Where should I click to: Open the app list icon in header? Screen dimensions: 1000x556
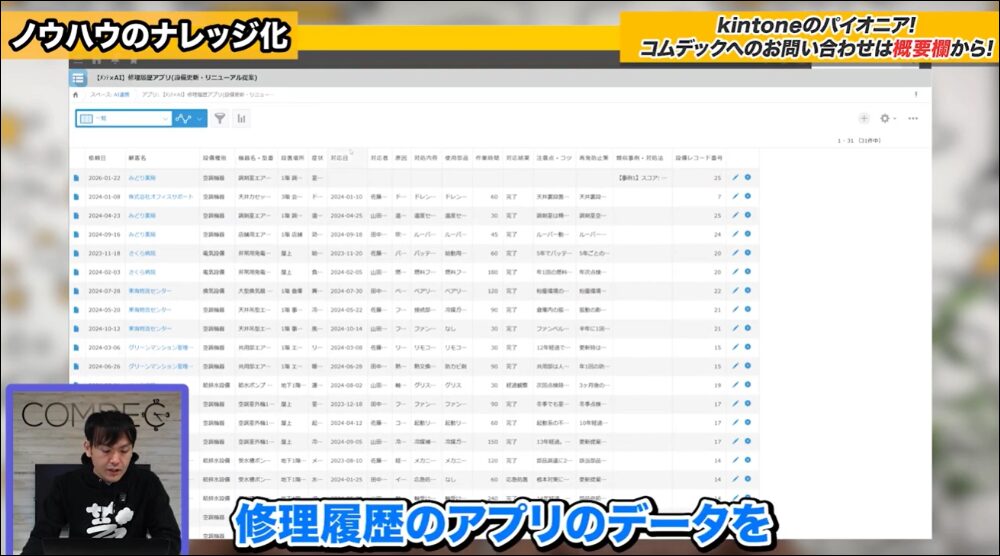pyautogui.click(x=78, y=78)
